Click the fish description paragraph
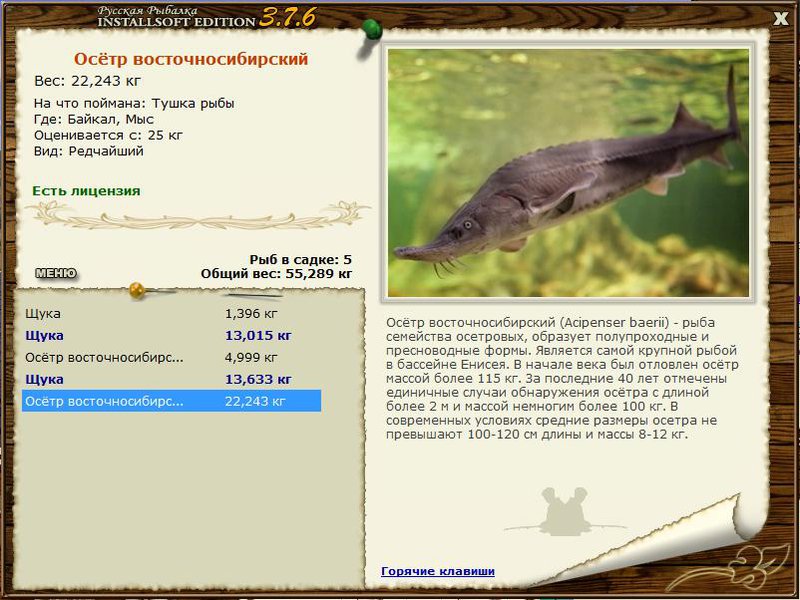The image size is (800, 600). pos(562,379)
